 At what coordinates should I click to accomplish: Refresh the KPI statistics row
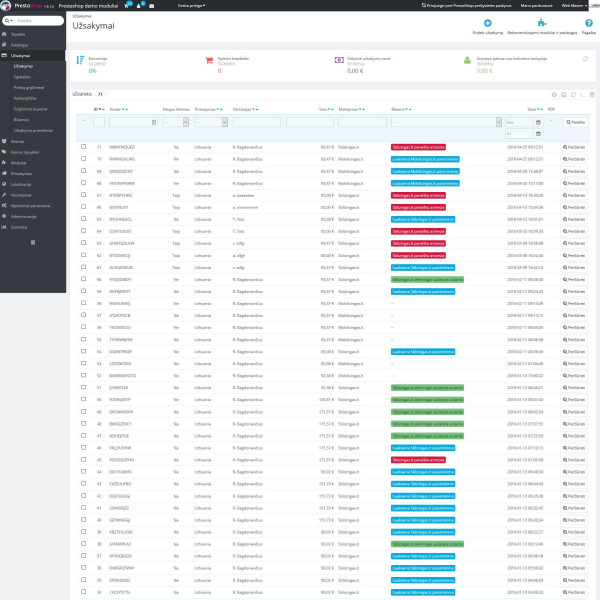click(585, 60)
